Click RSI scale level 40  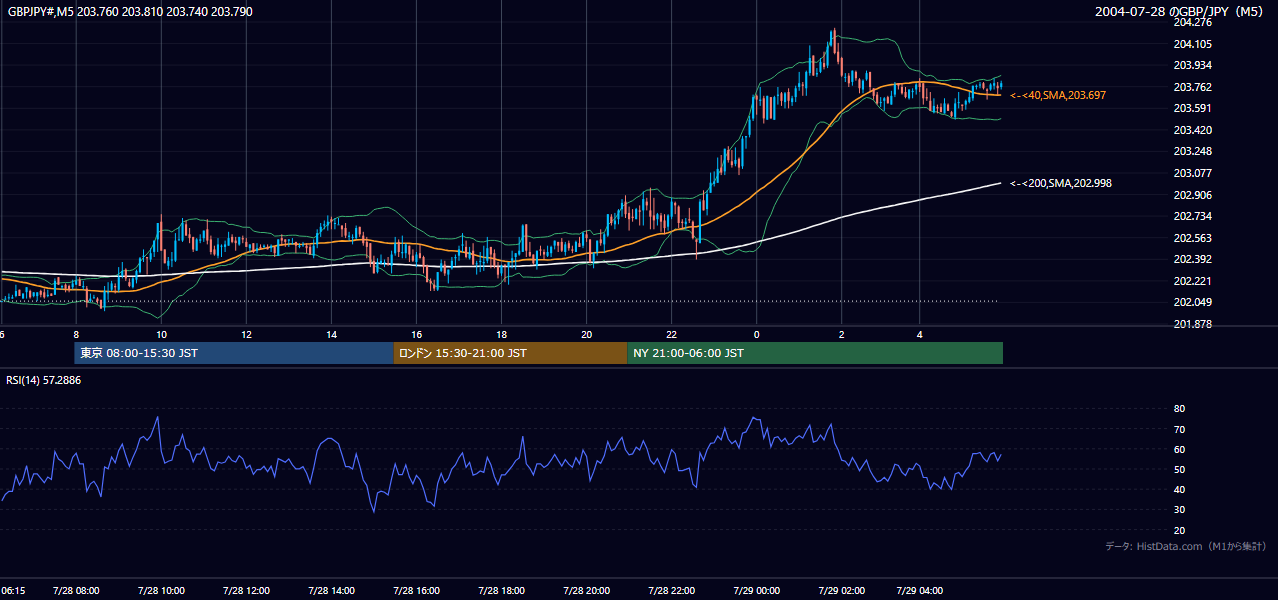[1179, 489]
